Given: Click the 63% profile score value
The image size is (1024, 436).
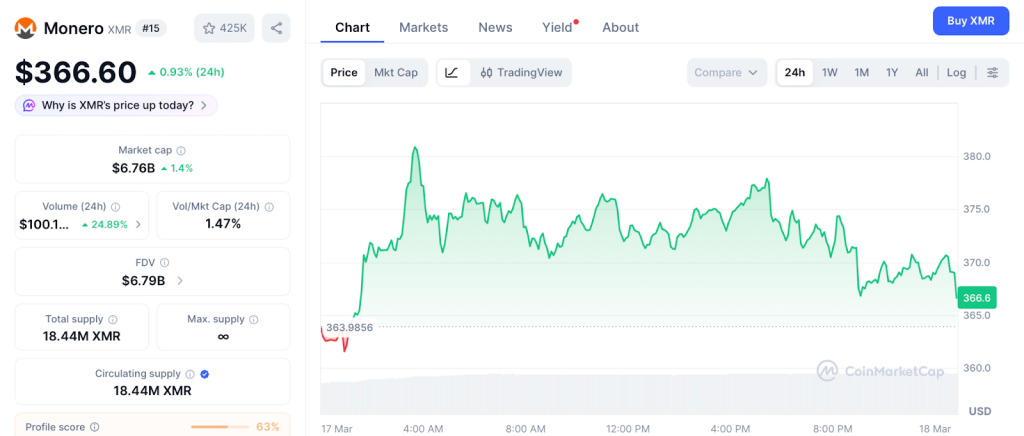Looking at the screenshot, I should 268,427.
